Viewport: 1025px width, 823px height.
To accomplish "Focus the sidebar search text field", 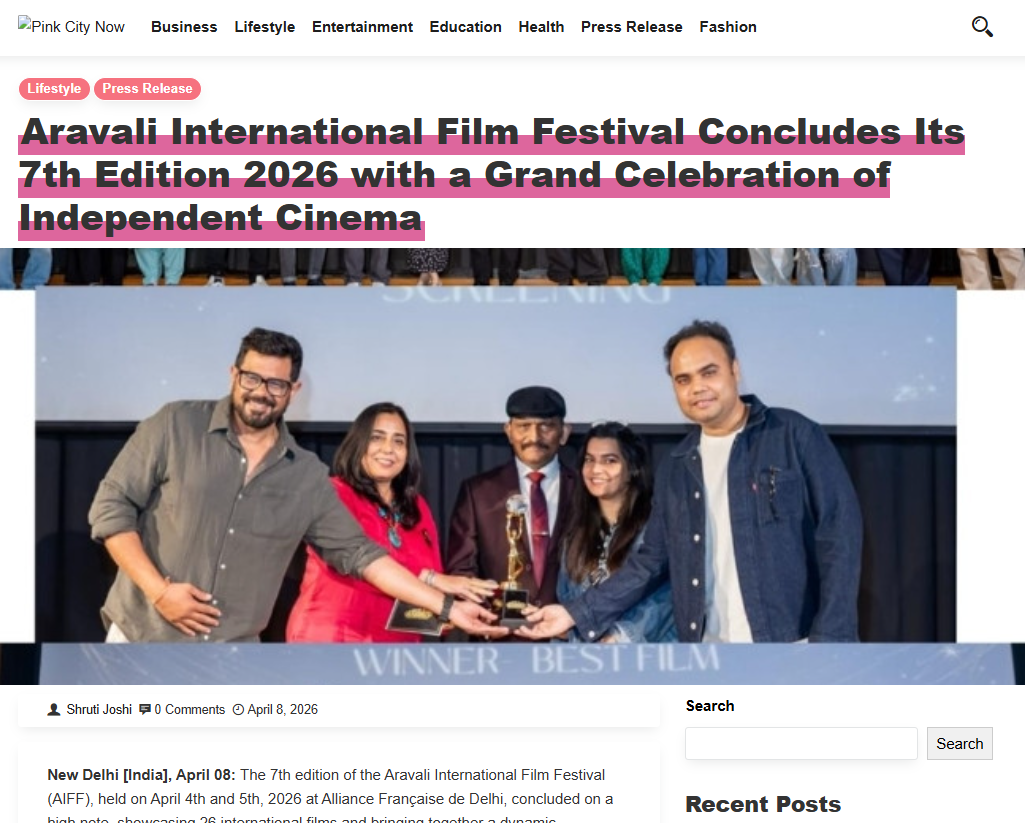I will [801, 743].
